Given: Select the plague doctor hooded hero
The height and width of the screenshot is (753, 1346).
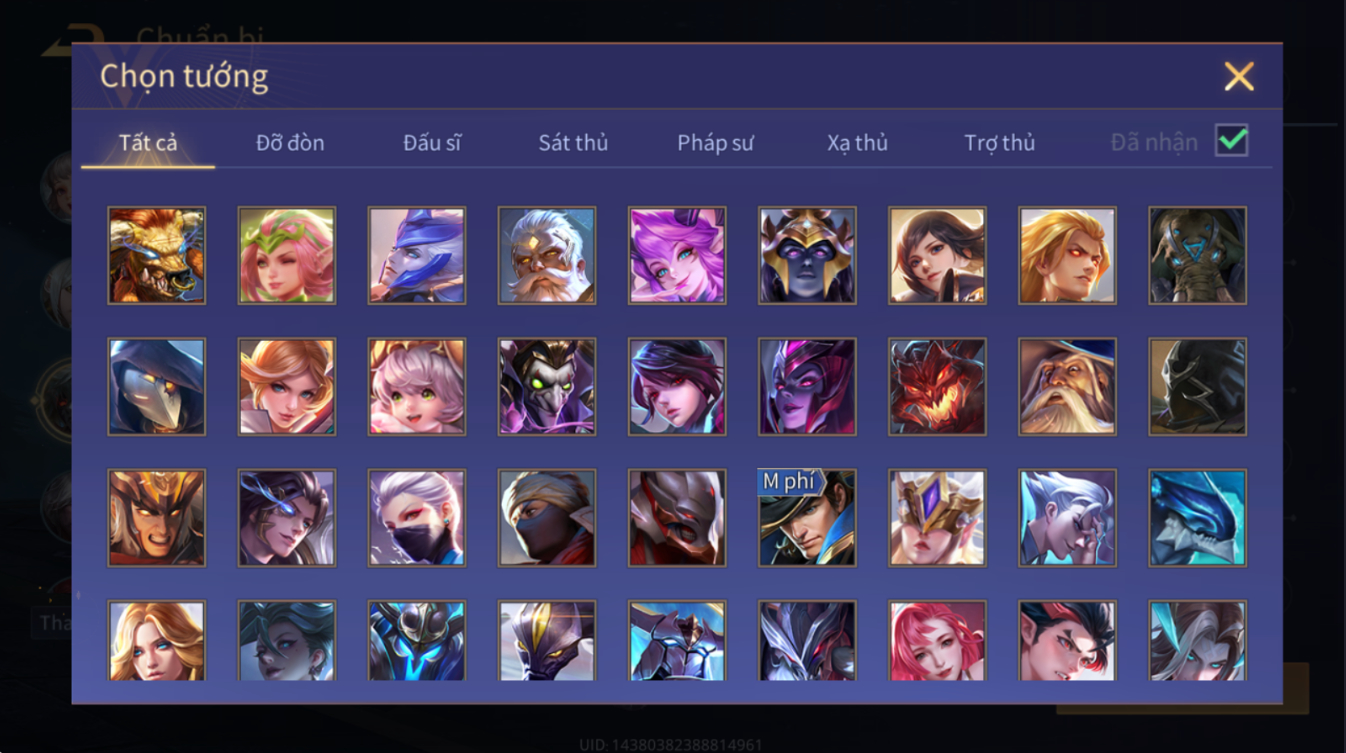Looking at the screenshot, I should coord(157,386).
